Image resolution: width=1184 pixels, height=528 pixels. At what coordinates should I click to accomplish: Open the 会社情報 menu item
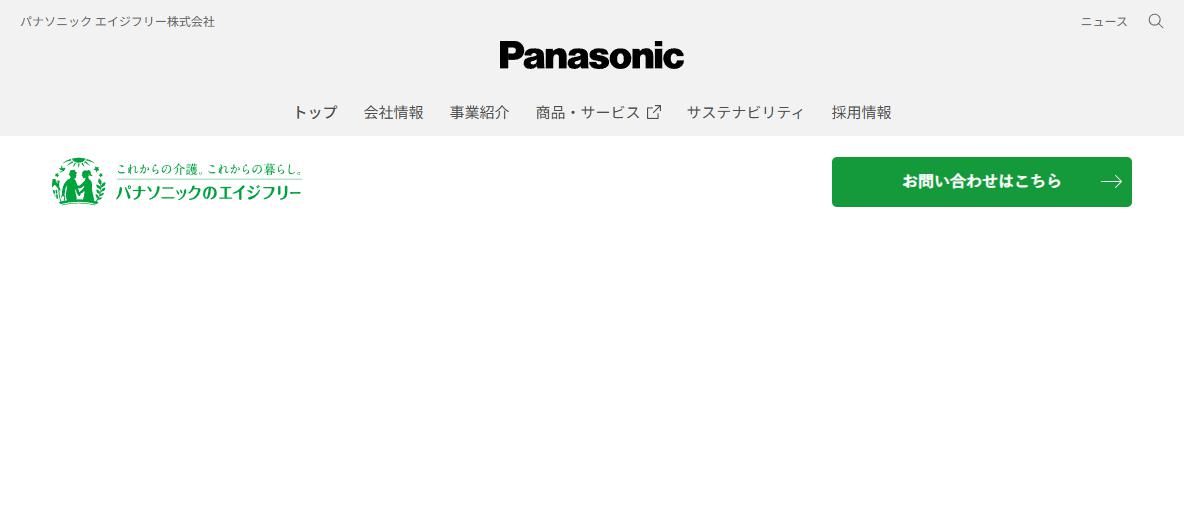393,113
